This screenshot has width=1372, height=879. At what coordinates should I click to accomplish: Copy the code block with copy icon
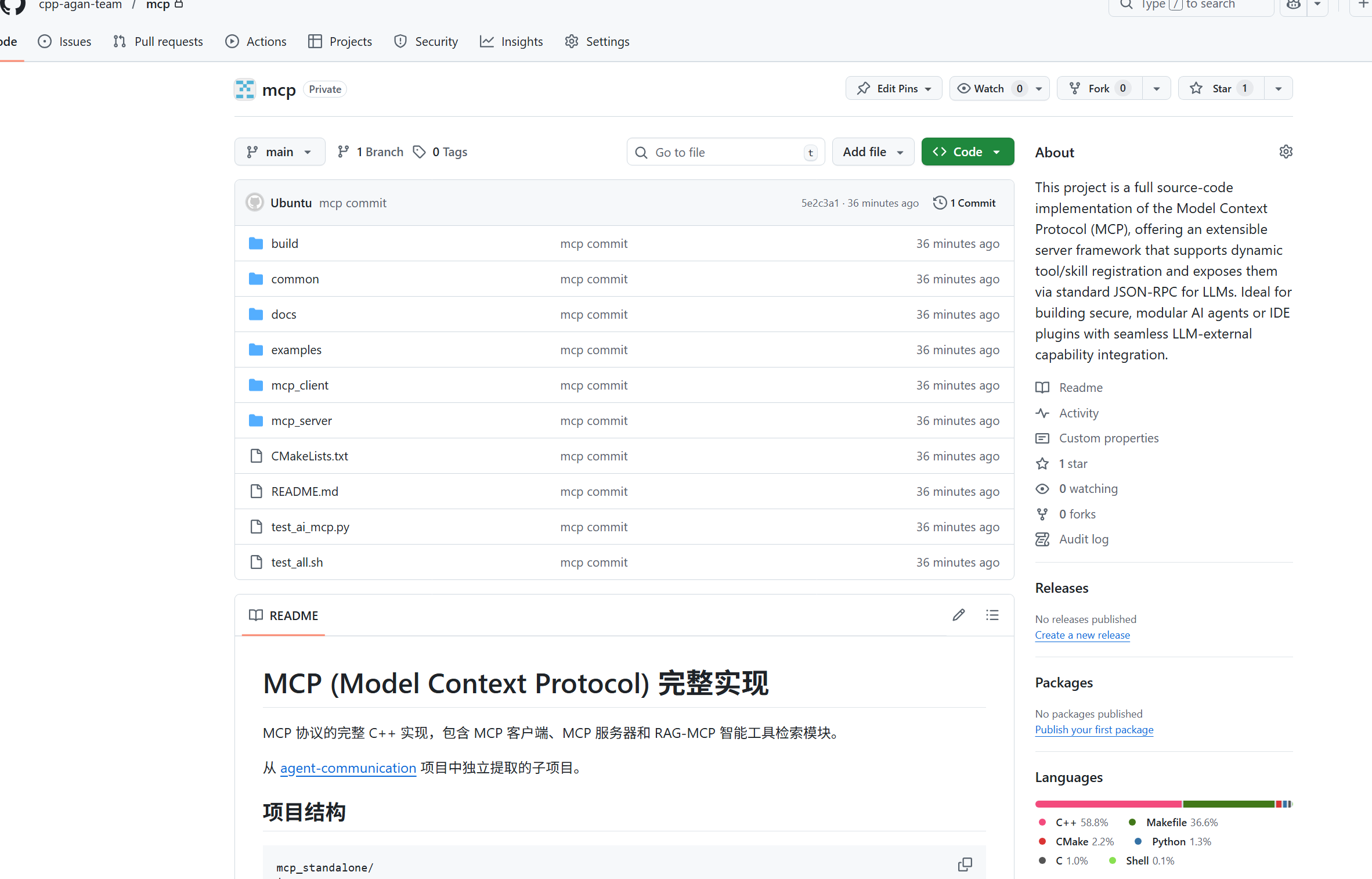tap(965, 864)
